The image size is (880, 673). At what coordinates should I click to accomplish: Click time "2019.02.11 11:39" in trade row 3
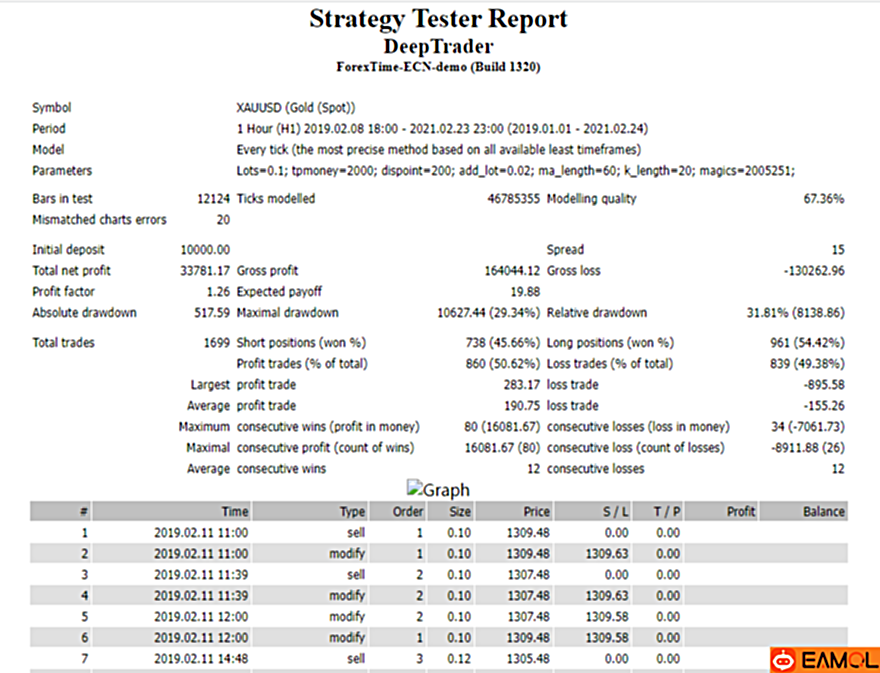click(201, 575)
